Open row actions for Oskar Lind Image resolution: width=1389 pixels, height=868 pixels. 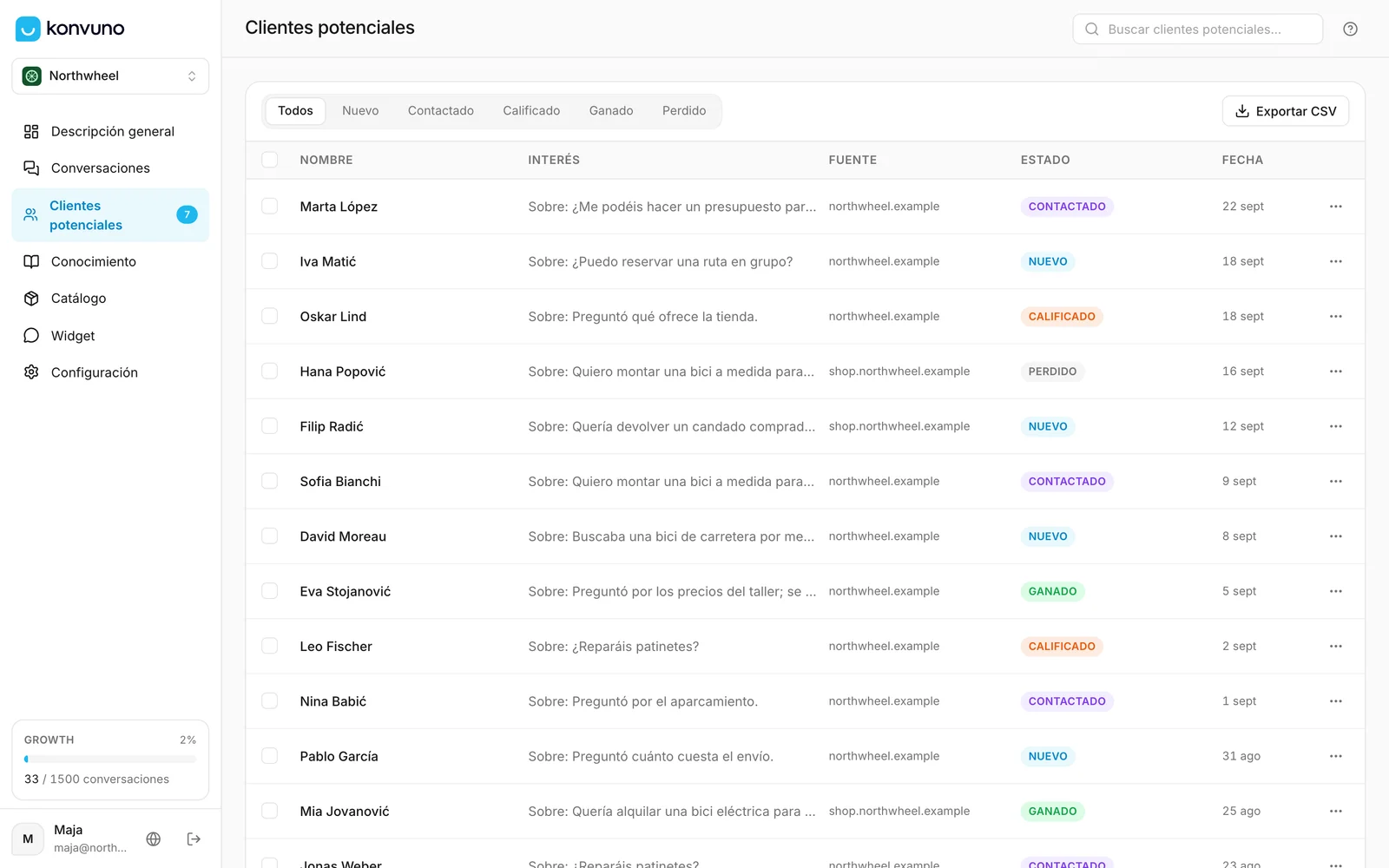coord(1335,316)
